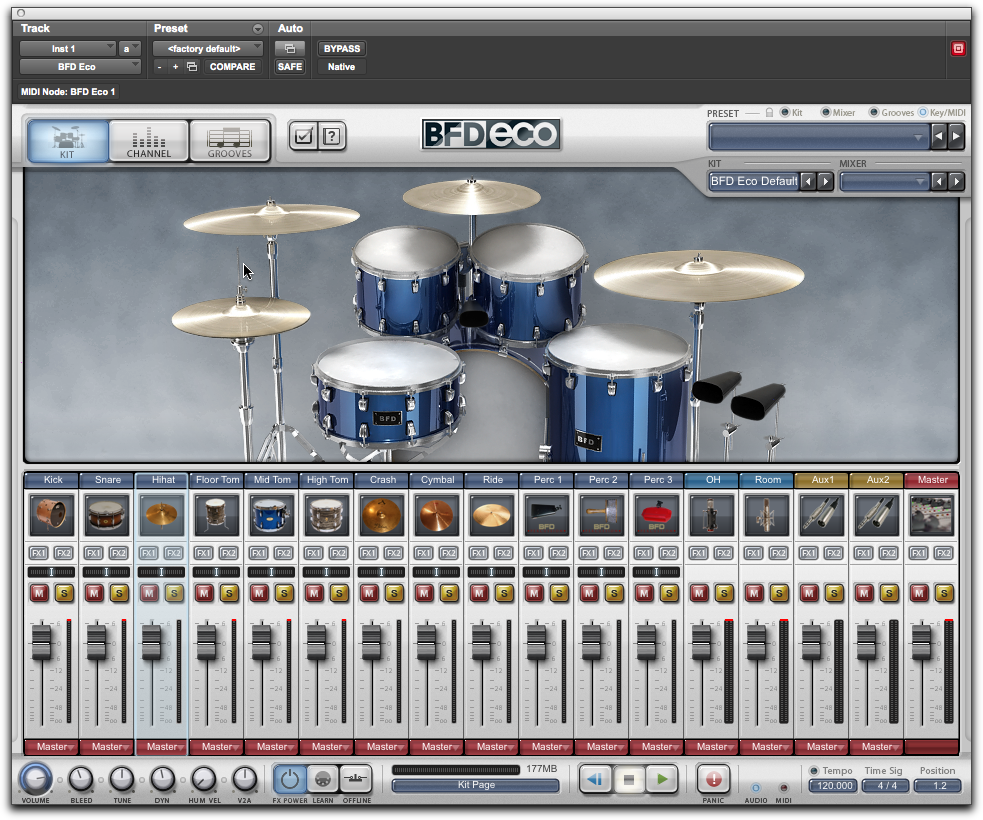
Task: Open the FX1 slot on Kick channel
Action: point(39,553)
